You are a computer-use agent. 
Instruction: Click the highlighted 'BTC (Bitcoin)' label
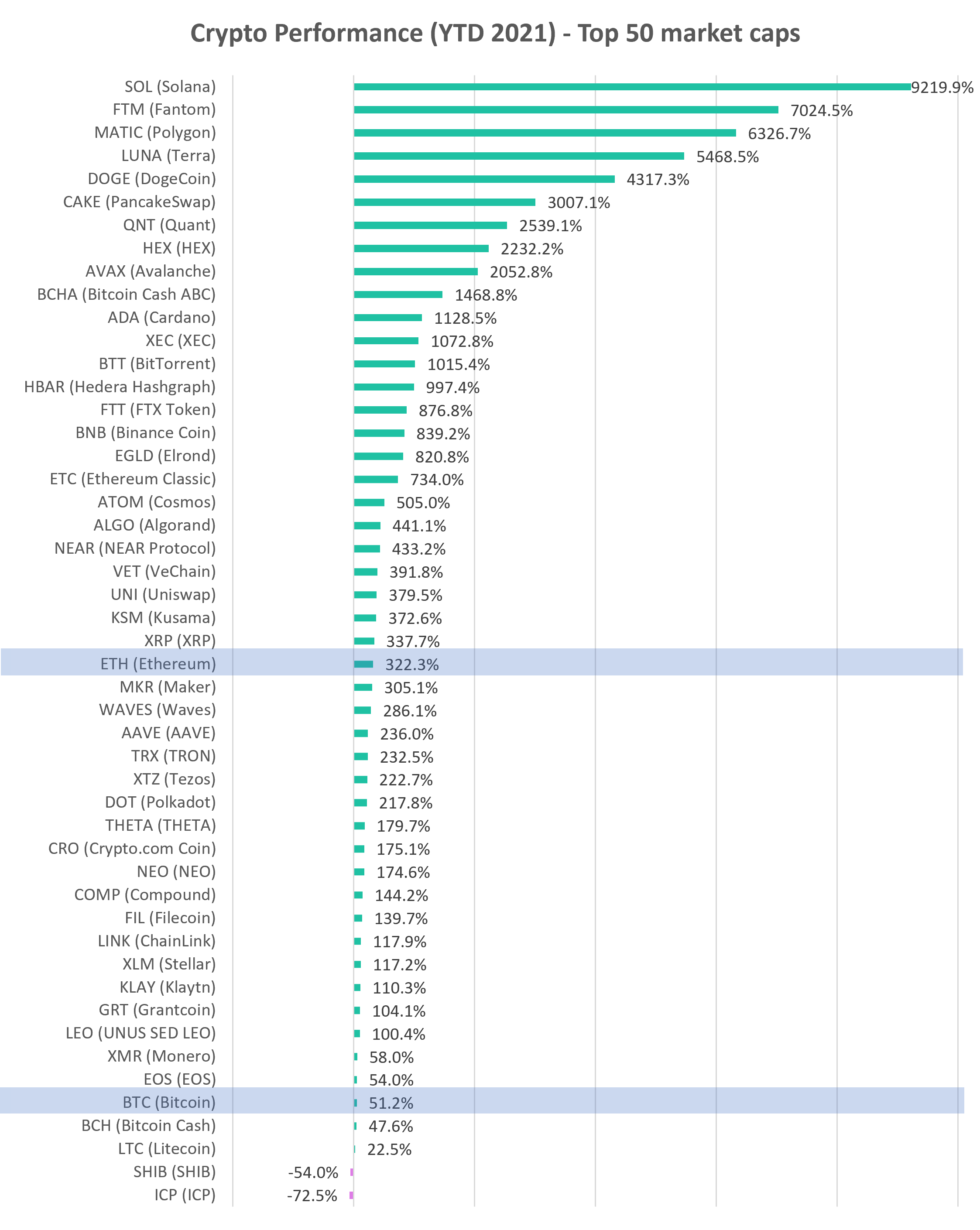(169, 1102)
